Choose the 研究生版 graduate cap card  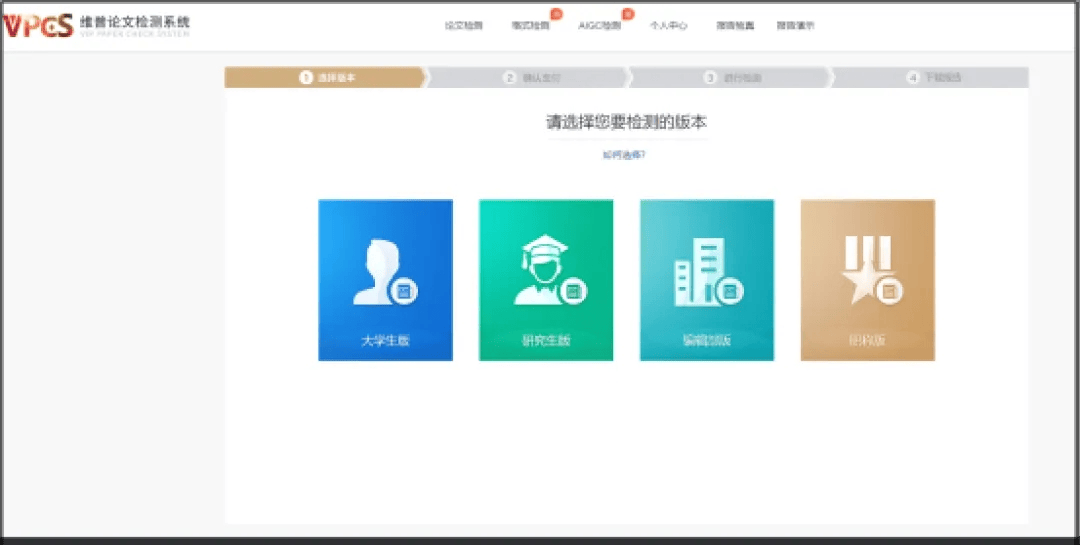coord(546,280)
